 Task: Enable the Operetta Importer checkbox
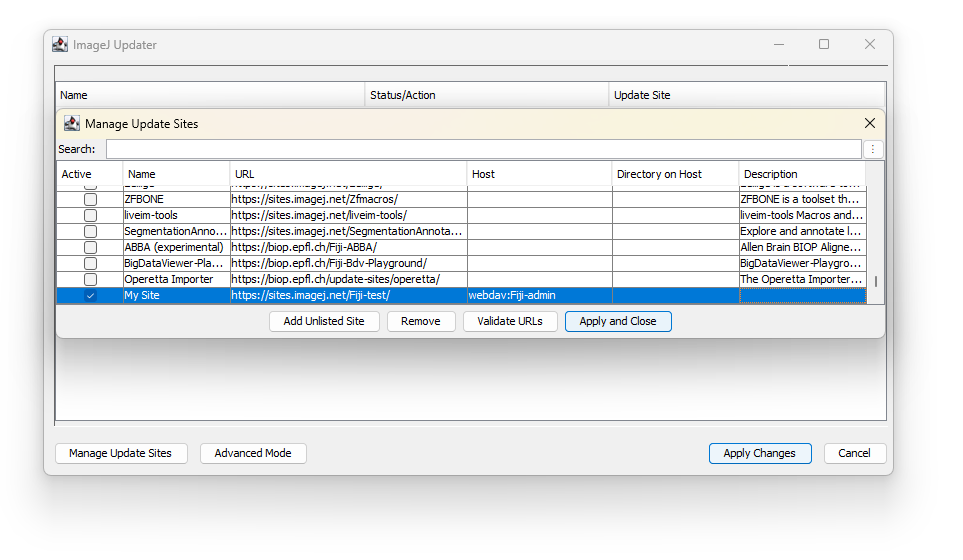[90, 279]
